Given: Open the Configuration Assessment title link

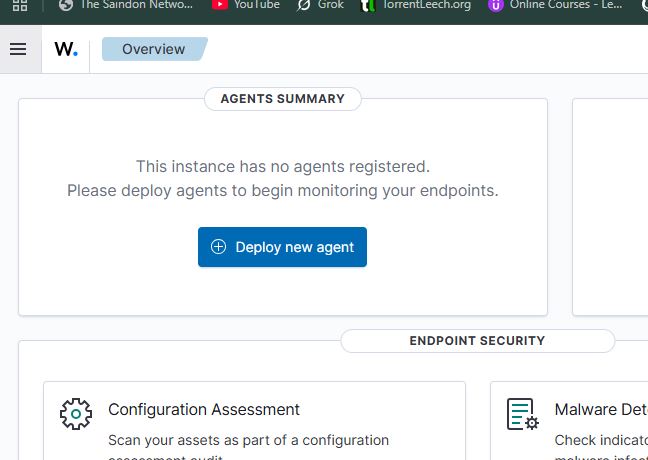Looking at the screenshot, I should coord(204,410).
